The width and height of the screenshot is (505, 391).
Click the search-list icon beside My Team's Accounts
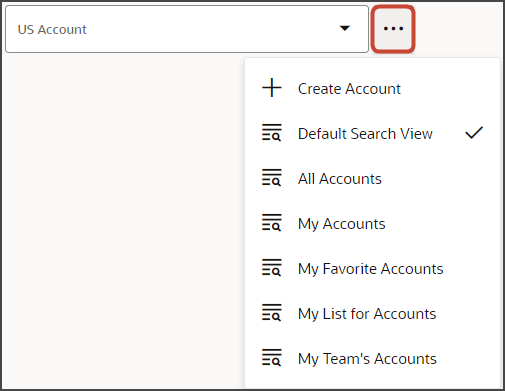point(272,358)
